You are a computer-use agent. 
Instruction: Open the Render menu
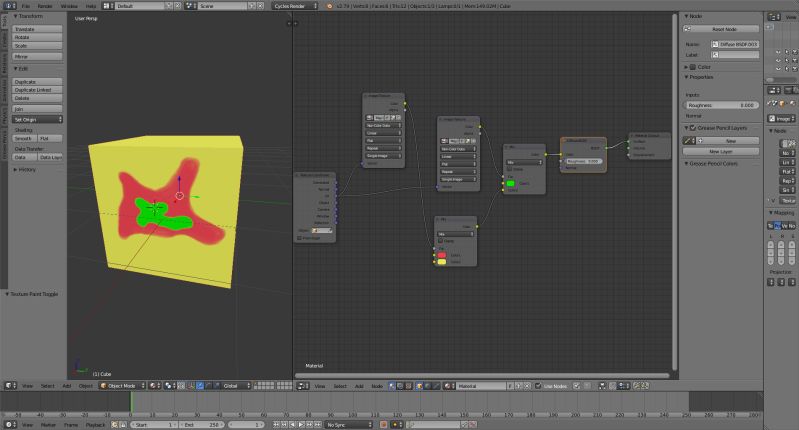tap(45, 6)
